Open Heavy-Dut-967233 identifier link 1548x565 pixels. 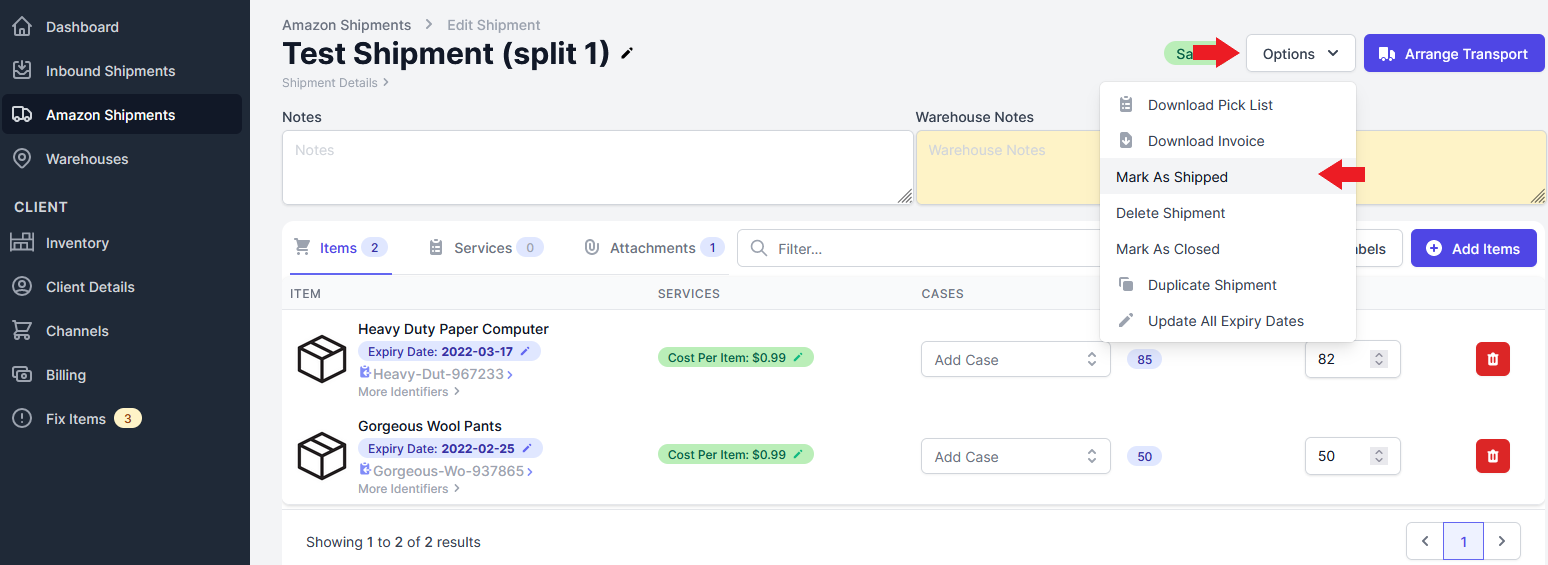pos(437,374)
